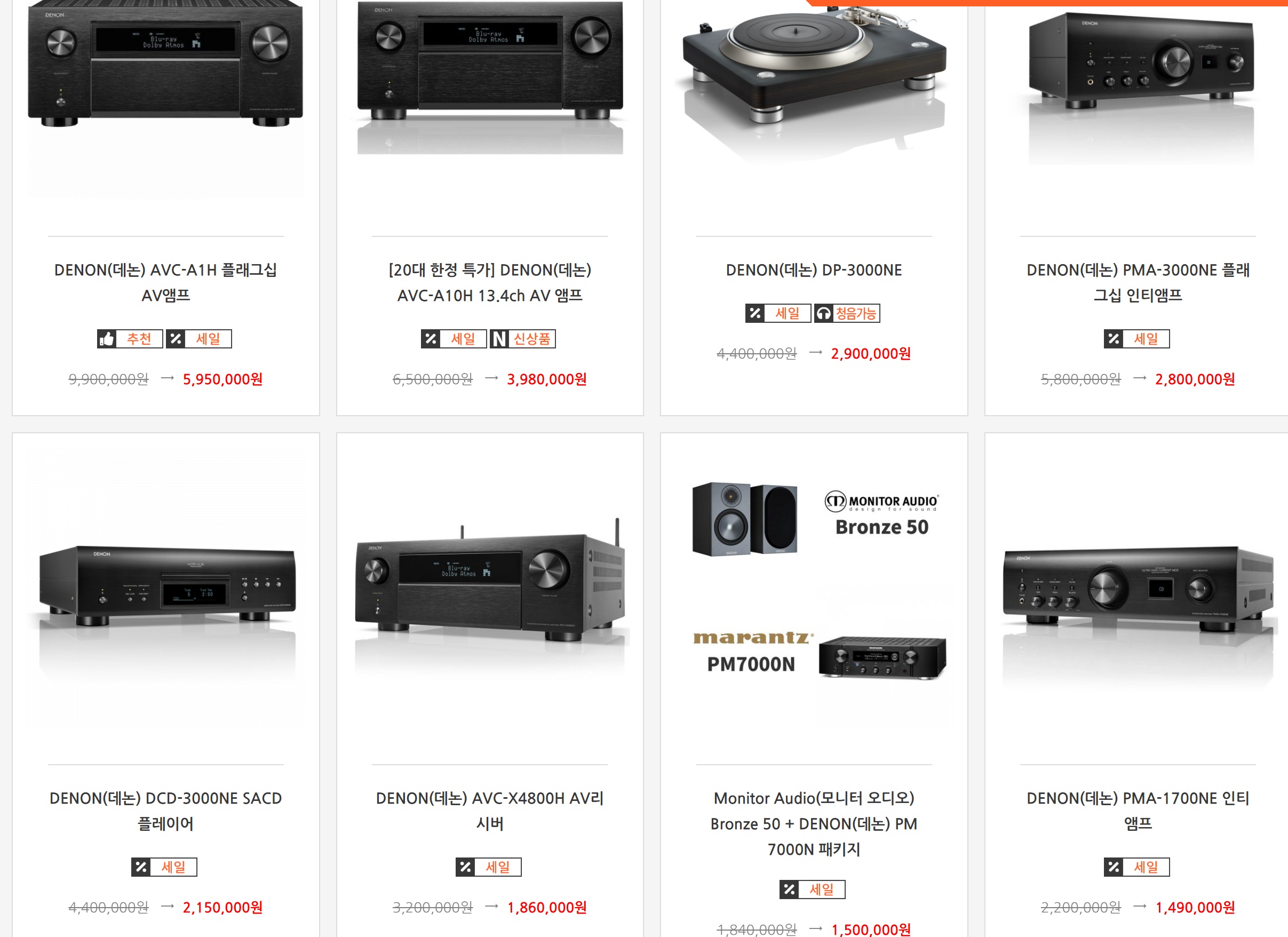Click the 세일 badge under PMA-3000NE
The height and width of the screenshot is (937, 1288).
click(x=1137, y=339)
